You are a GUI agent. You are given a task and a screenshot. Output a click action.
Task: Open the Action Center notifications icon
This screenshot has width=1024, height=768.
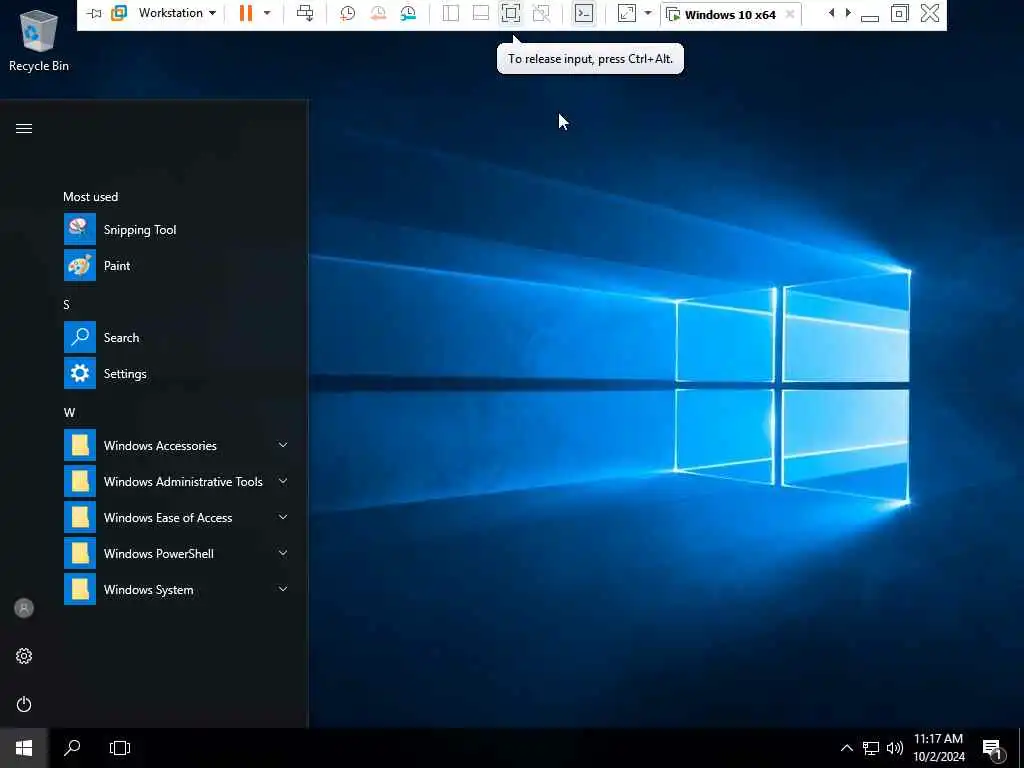pos(993,748)
